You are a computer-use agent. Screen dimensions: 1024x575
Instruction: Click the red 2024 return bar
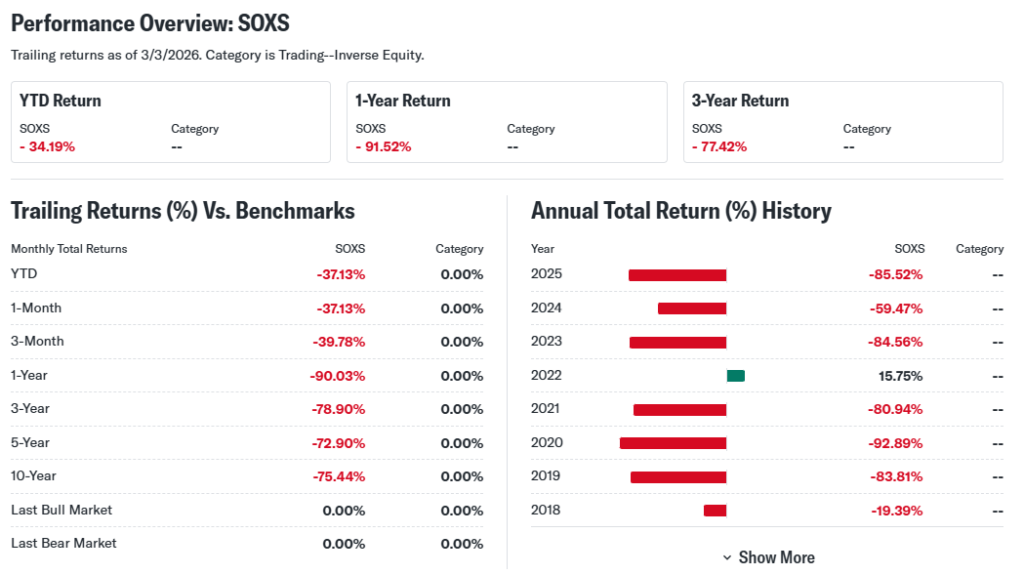692,308
